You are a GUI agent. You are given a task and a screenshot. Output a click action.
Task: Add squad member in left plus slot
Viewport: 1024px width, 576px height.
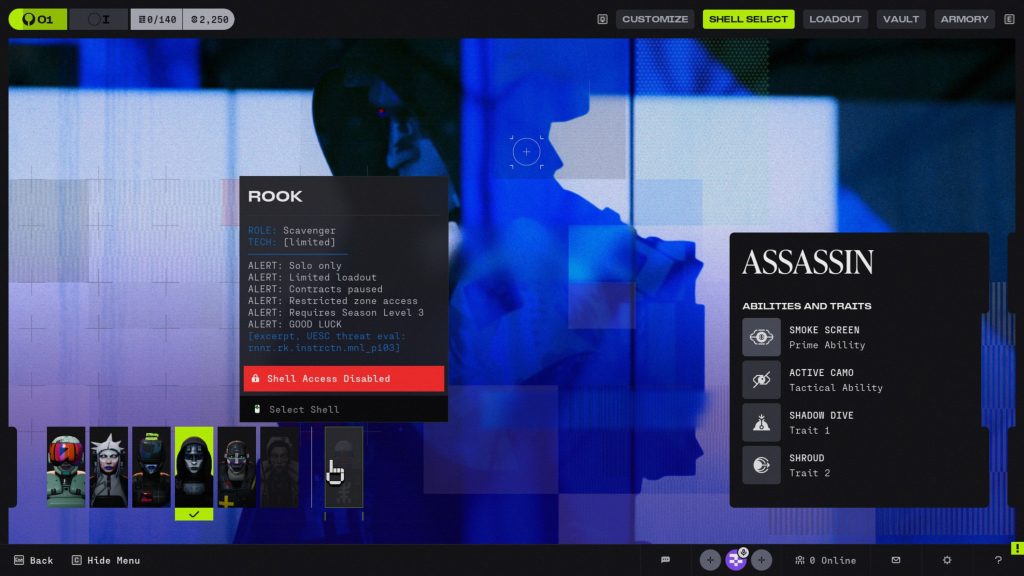pos(710,560)
